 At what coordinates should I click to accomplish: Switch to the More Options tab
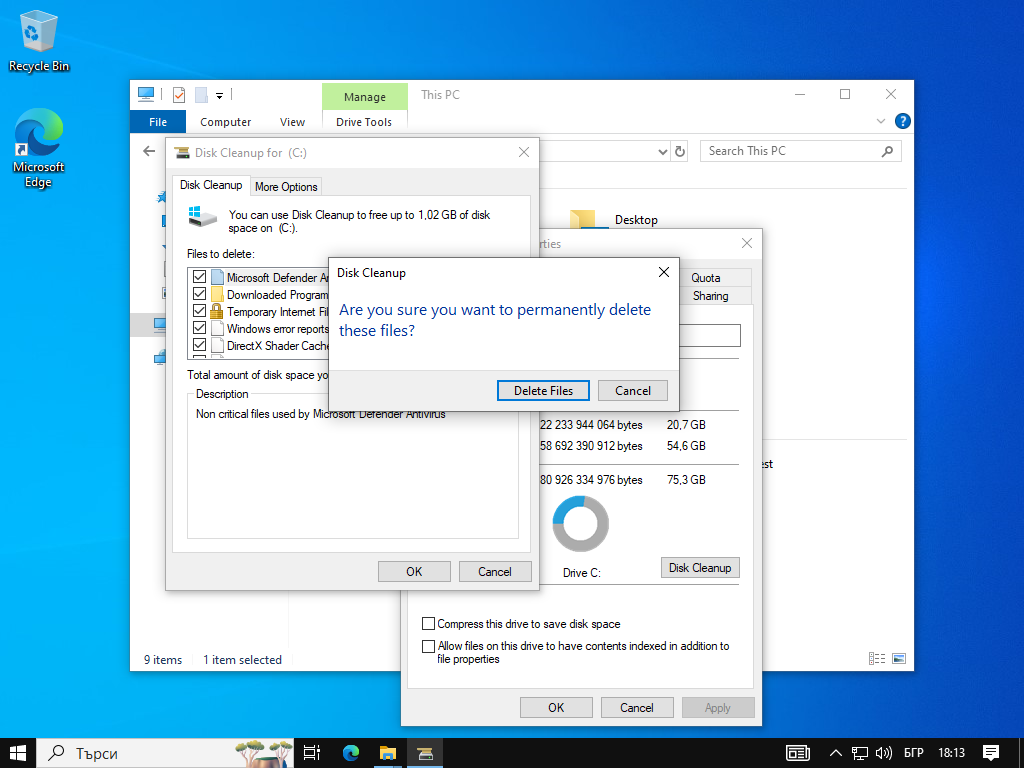click(286, 187)
